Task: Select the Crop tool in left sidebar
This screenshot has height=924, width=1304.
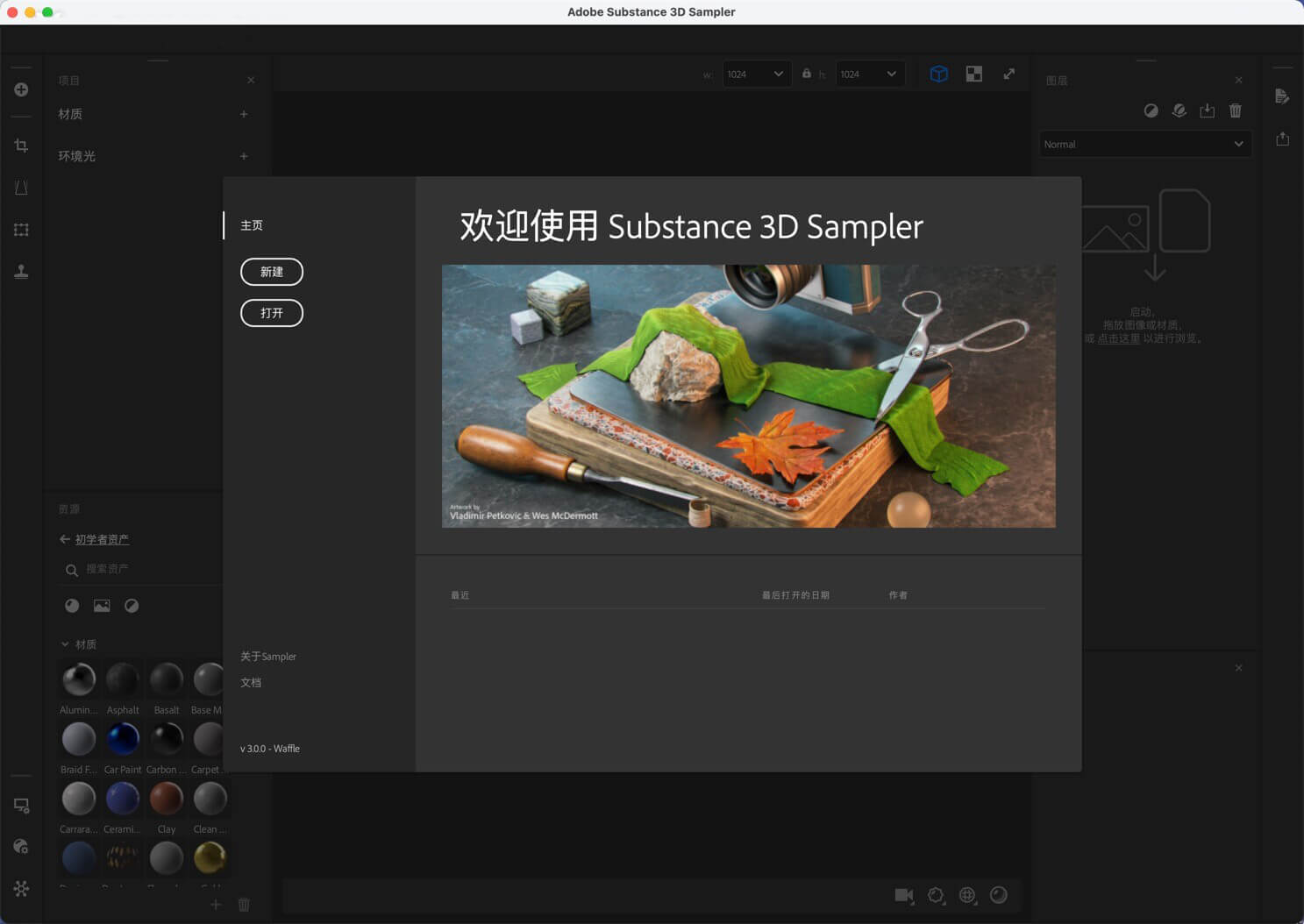Action: [21, 146]
